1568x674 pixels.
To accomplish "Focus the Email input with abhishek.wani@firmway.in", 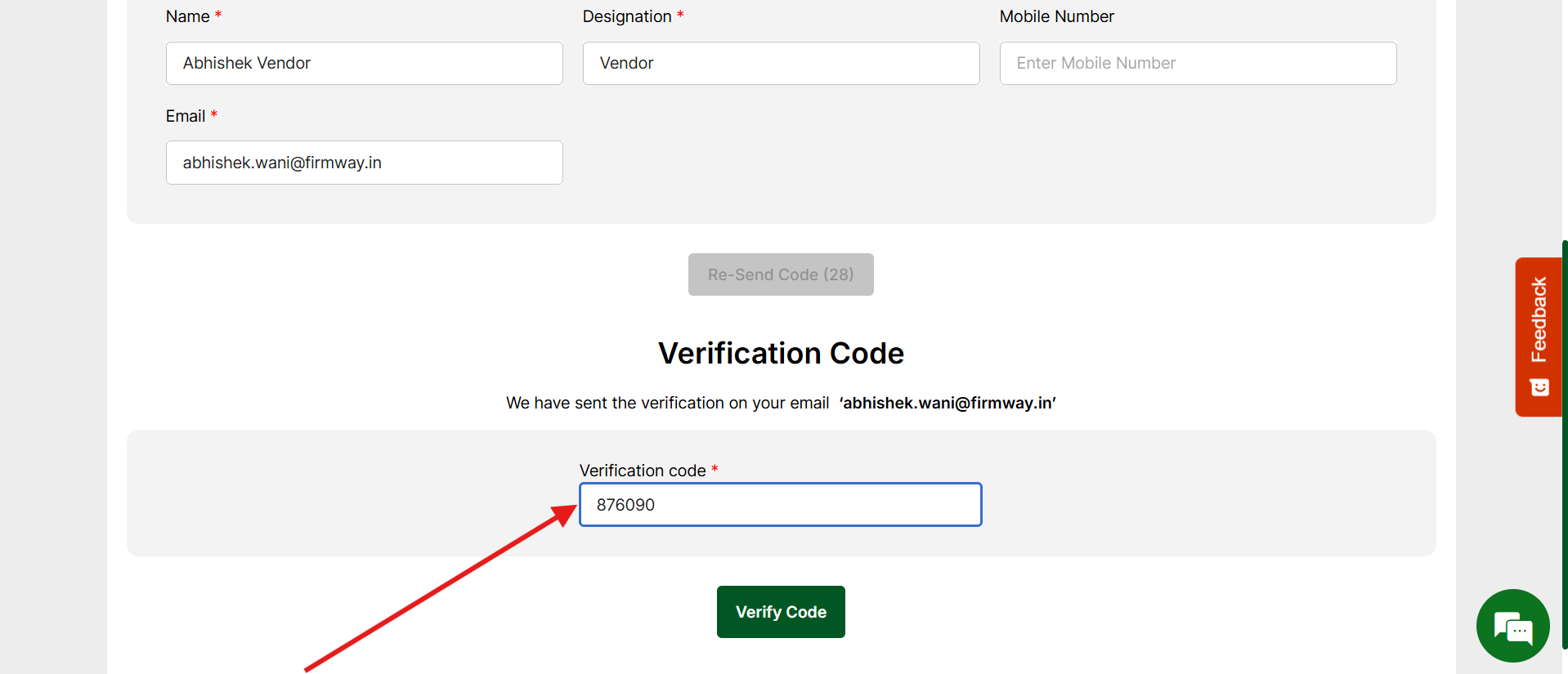I will pyautogui.click(x=365, y=163).
